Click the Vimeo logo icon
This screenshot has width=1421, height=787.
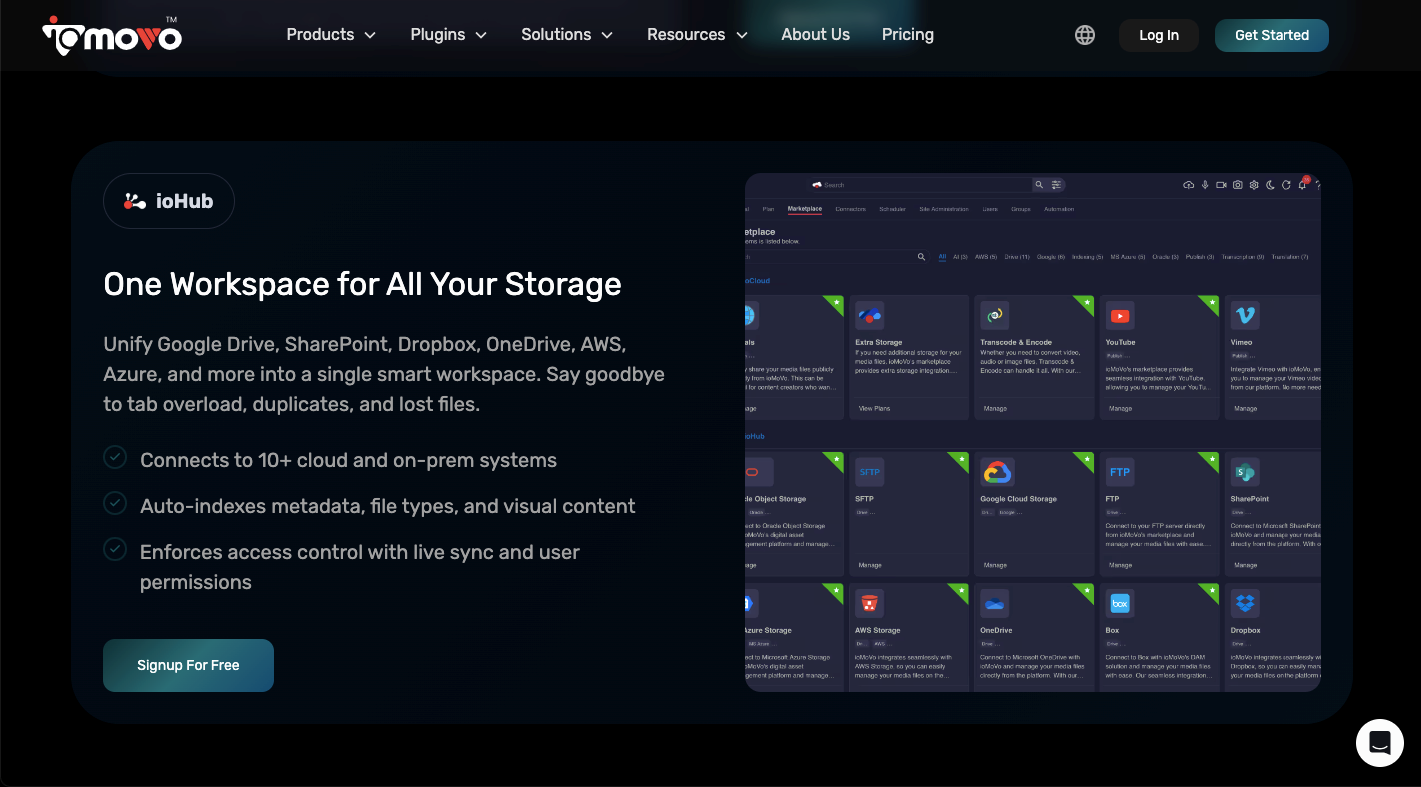[1245, 316]
